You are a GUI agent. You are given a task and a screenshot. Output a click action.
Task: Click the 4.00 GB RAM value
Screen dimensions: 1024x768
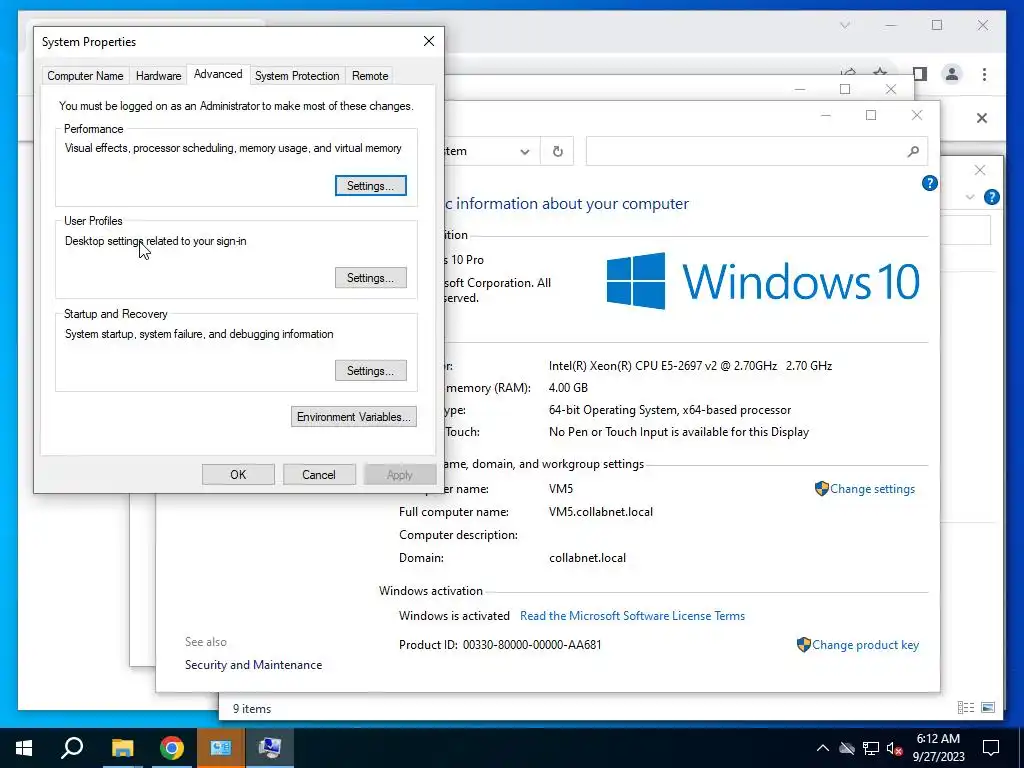tap(568, 388)
